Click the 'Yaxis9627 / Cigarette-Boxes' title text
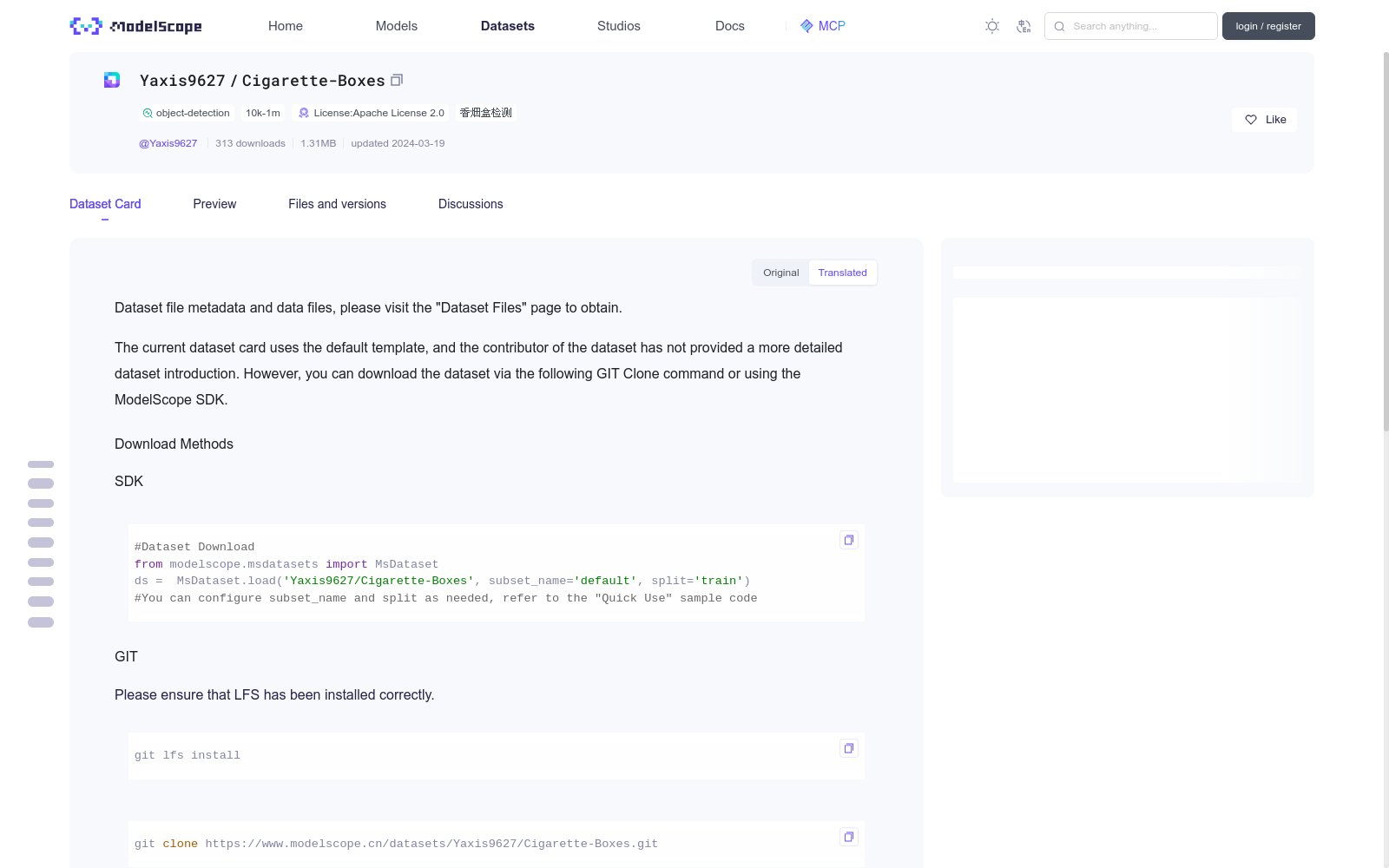Screen dimensions: 1389x868 point(262,81)
